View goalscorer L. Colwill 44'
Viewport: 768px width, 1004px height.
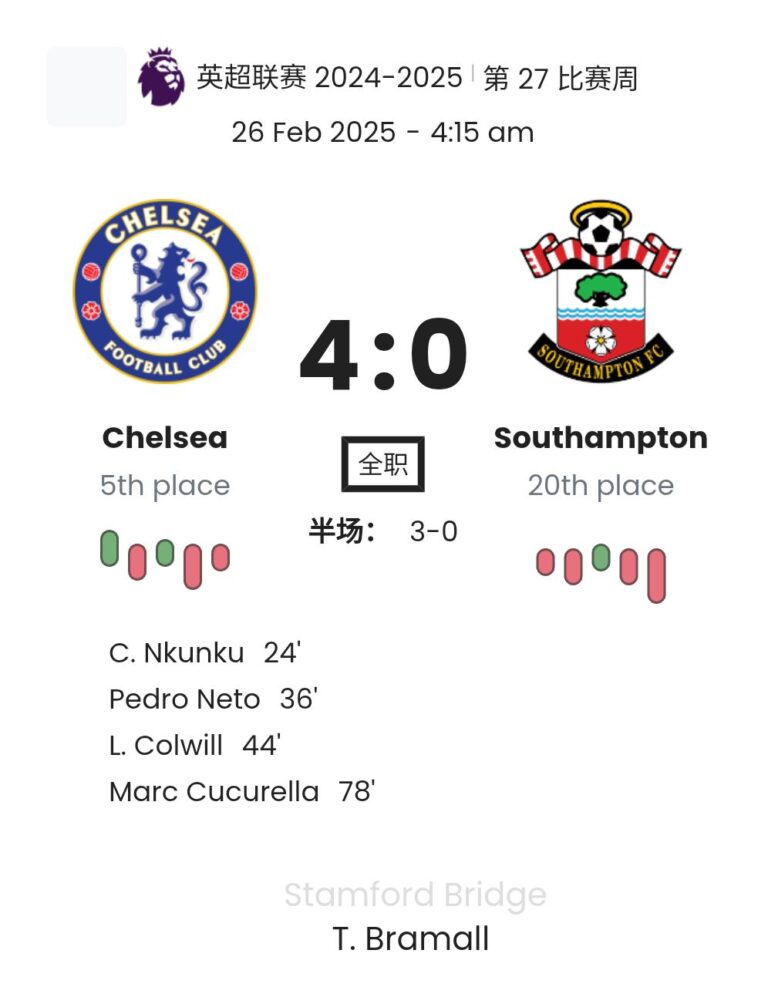[195, 745]
